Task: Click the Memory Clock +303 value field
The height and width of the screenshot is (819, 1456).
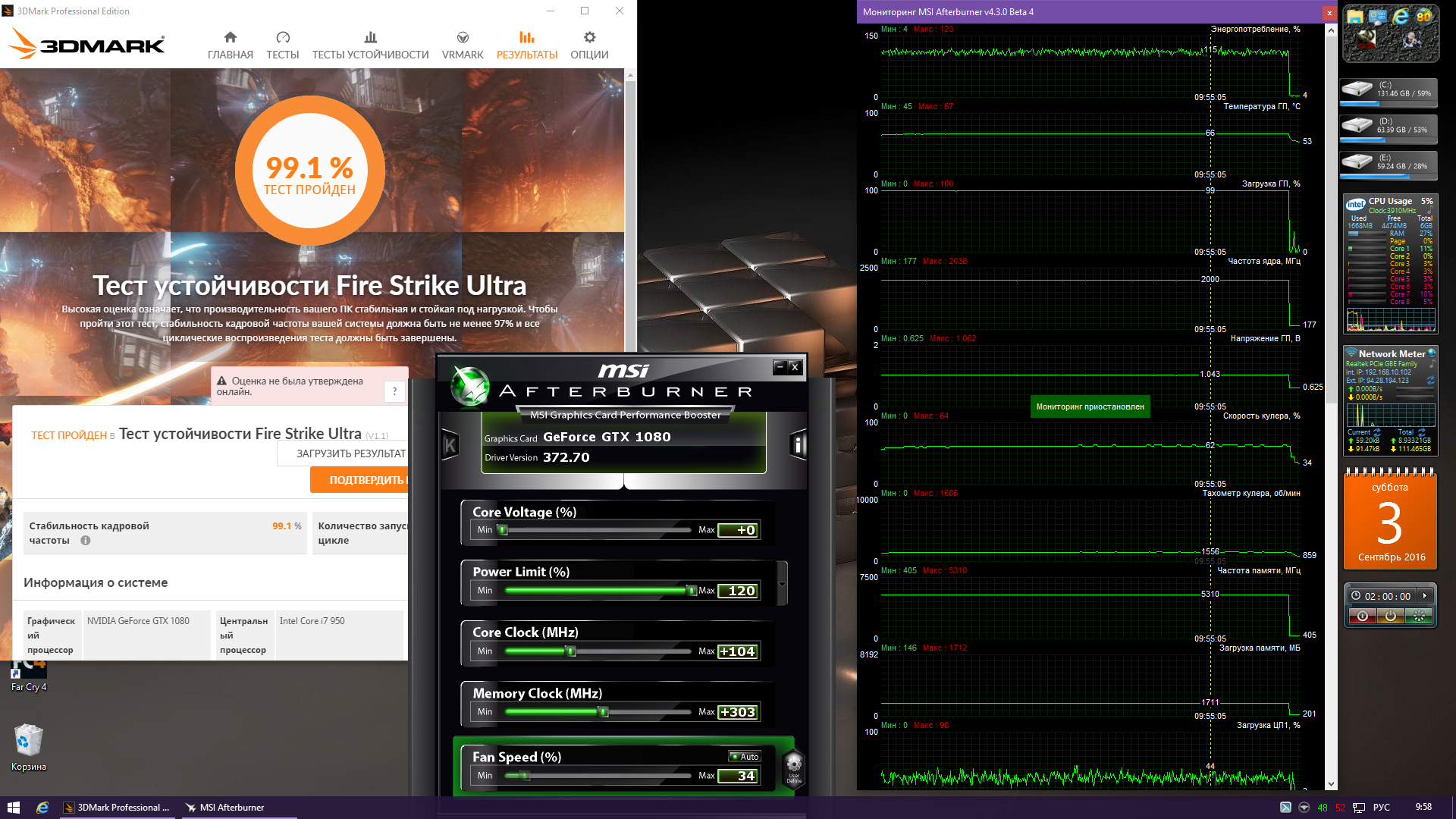Action: click(737, 712)
